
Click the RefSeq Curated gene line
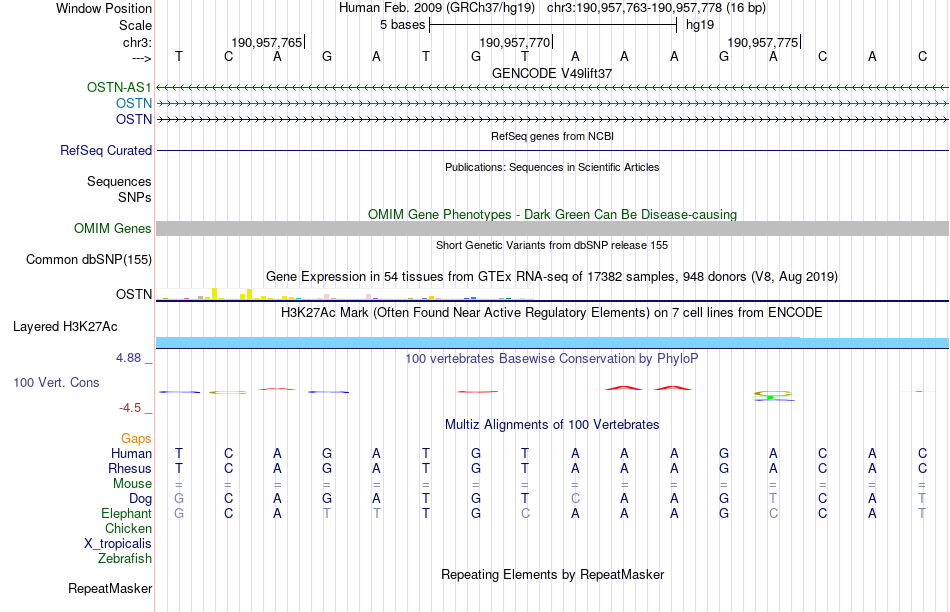[x=552, y=150]
